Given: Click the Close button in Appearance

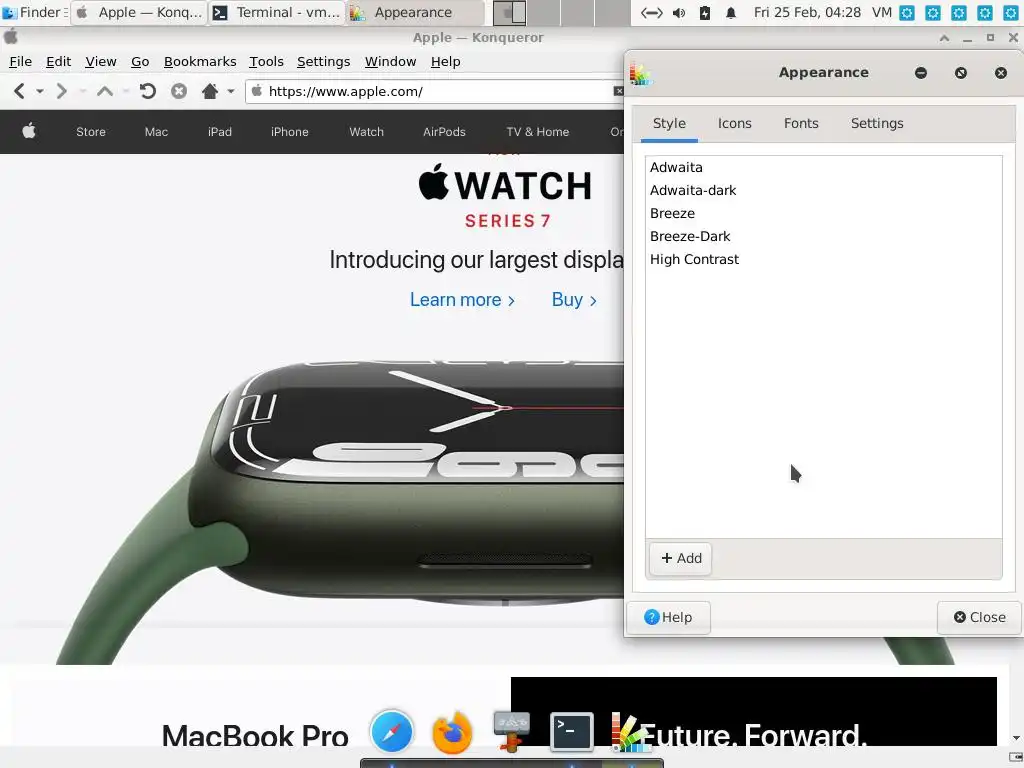Looking at the screenshot, I should point(979,618).
